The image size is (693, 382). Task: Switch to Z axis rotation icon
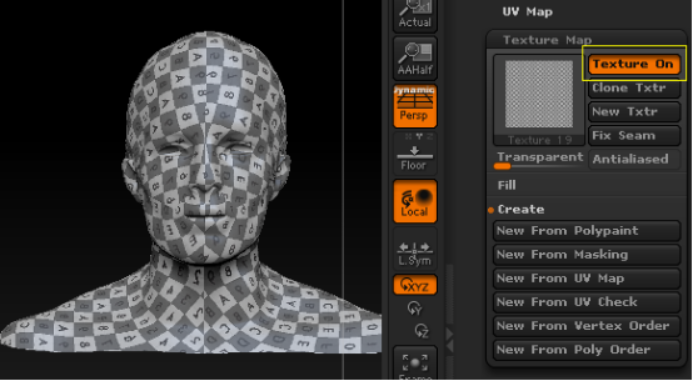coord(422,331)
